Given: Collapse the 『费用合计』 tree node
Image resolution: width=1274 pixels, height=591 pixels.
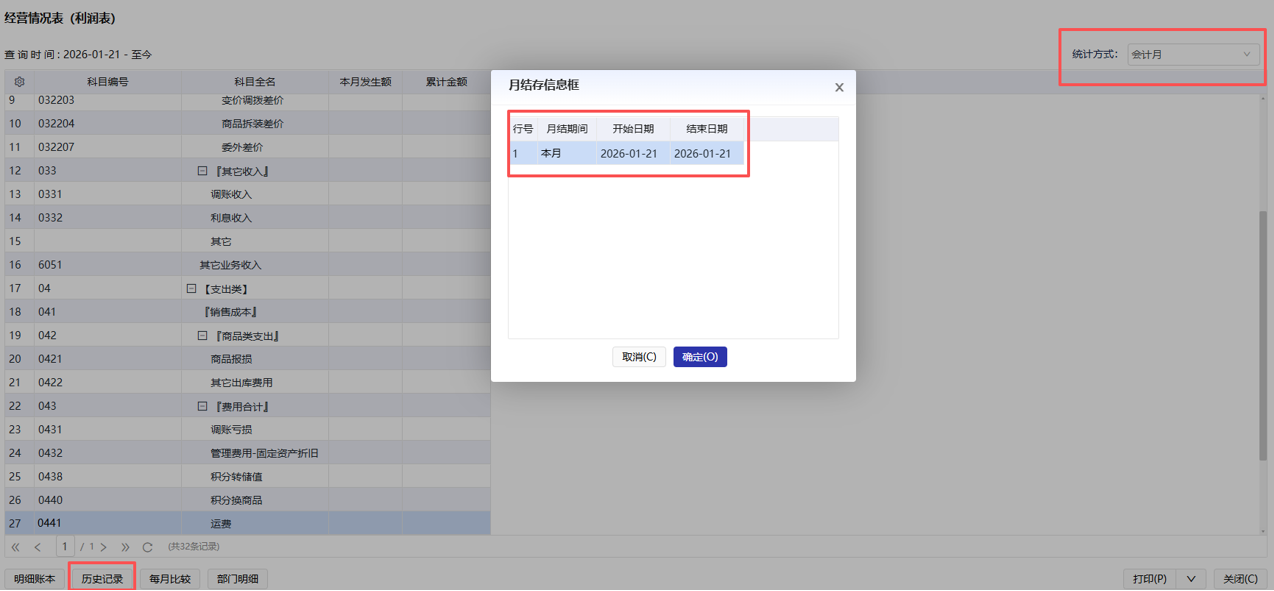Looking at the screenshot, I should point(202,407).
